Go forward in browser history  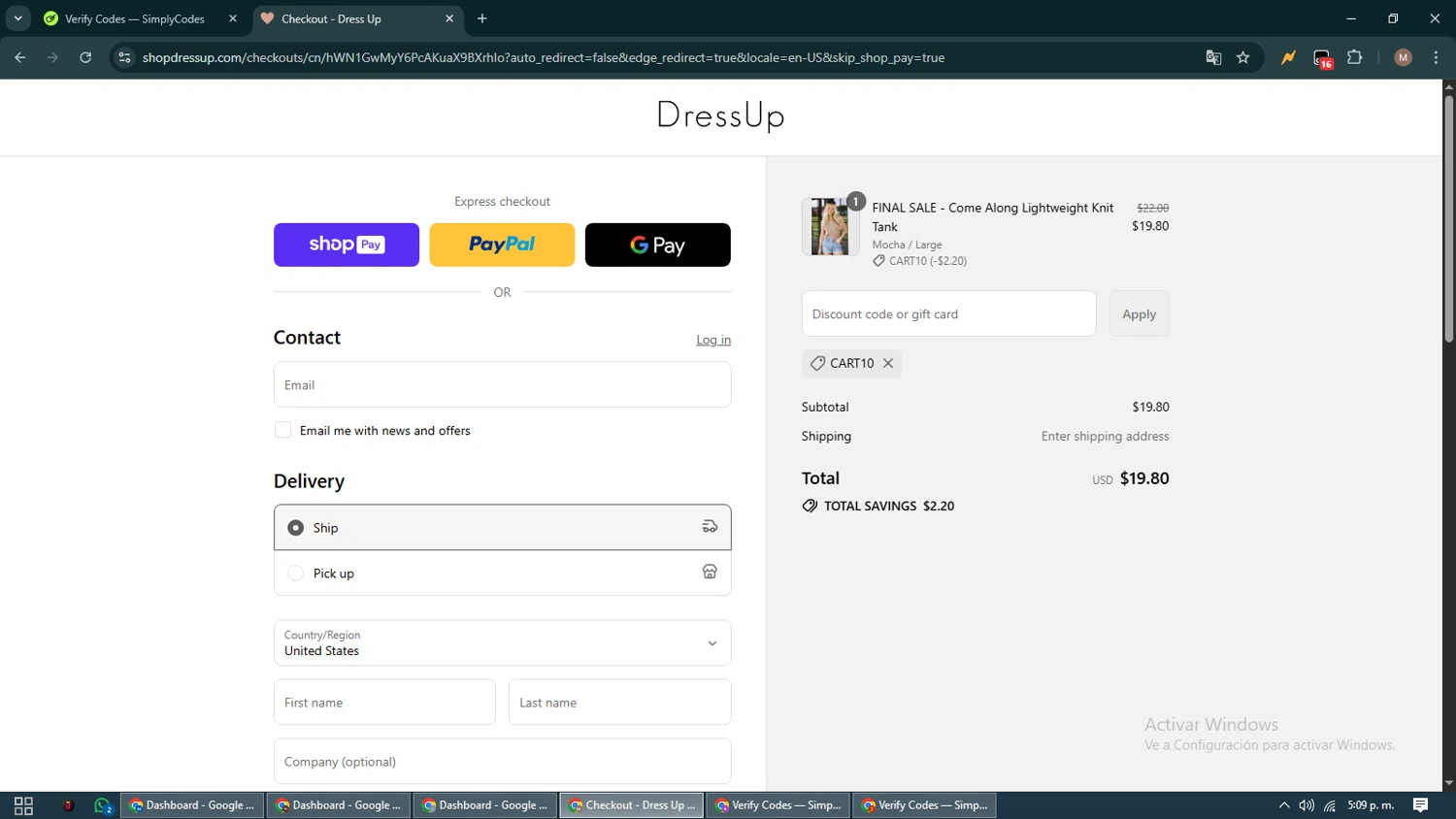(53, 57)
